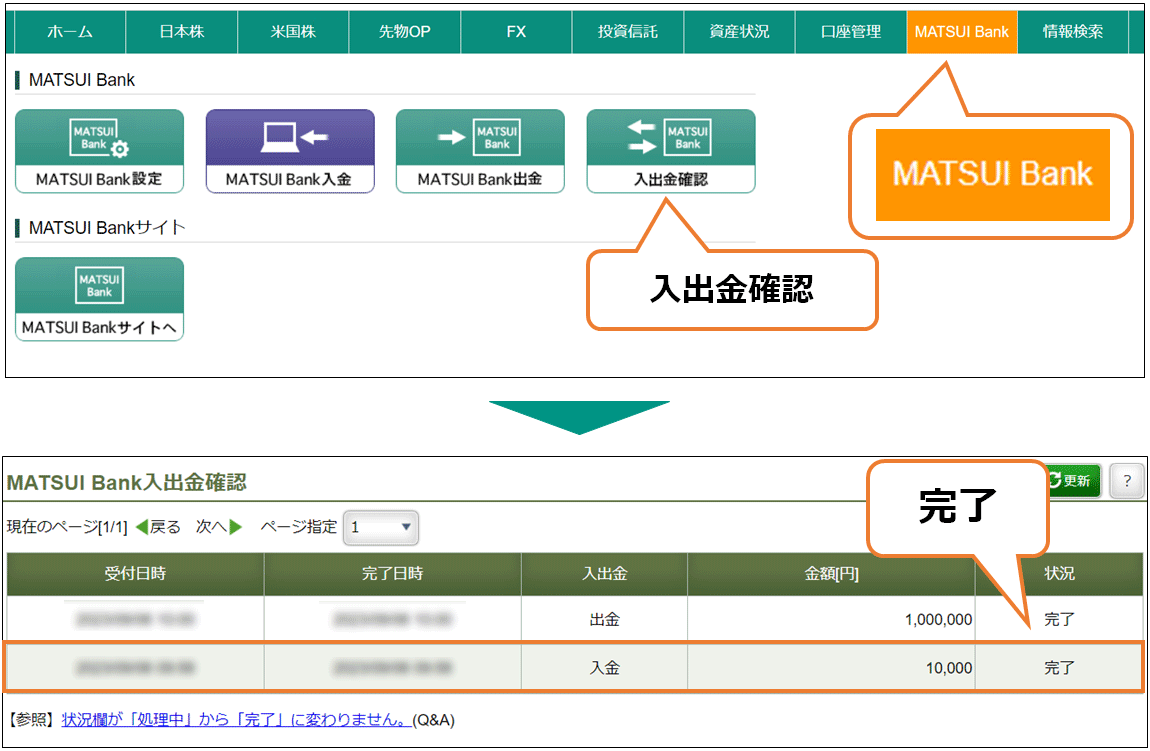Click the 出金 cell in first row

click(604, 620)
